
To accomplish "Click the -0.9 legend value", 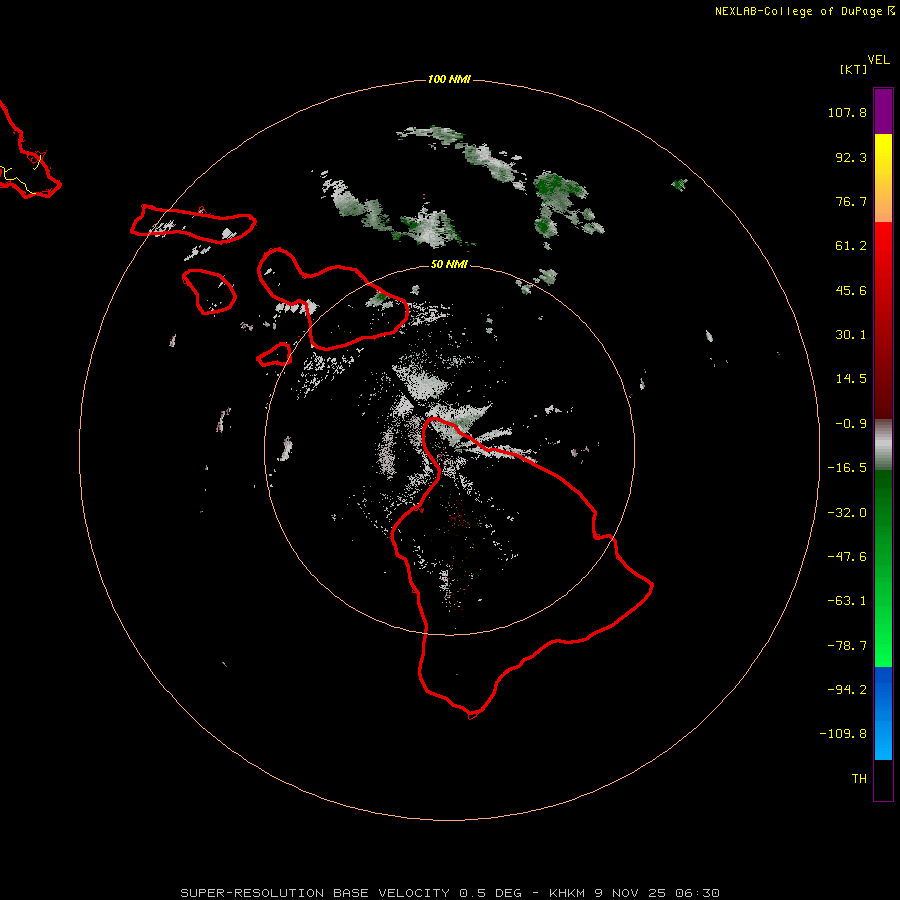I will click(x=851, y=424).
